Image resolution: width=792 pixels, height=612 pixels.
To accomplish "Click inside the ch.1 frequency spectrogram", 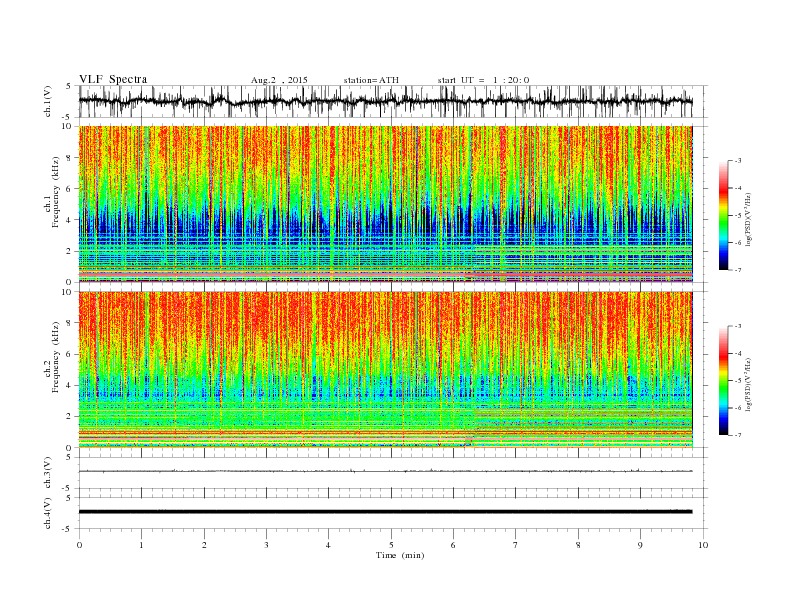I will click(x=385, y=204).
